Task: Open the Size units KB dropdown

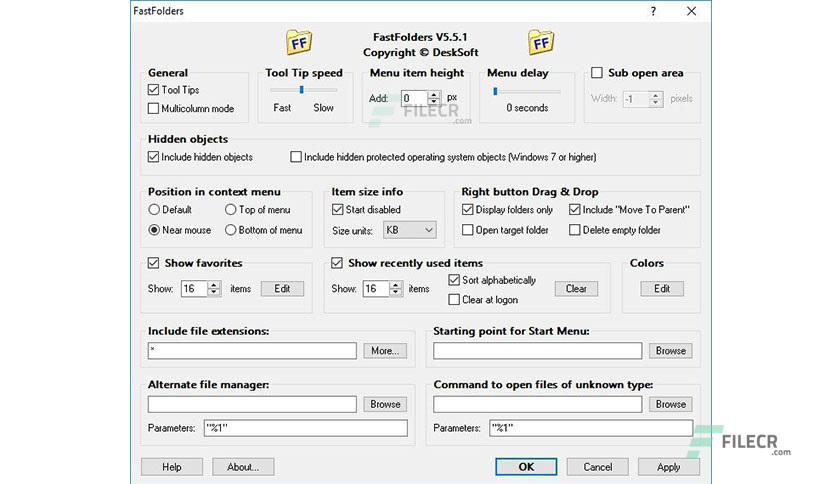Action: [x=409, y=230]
